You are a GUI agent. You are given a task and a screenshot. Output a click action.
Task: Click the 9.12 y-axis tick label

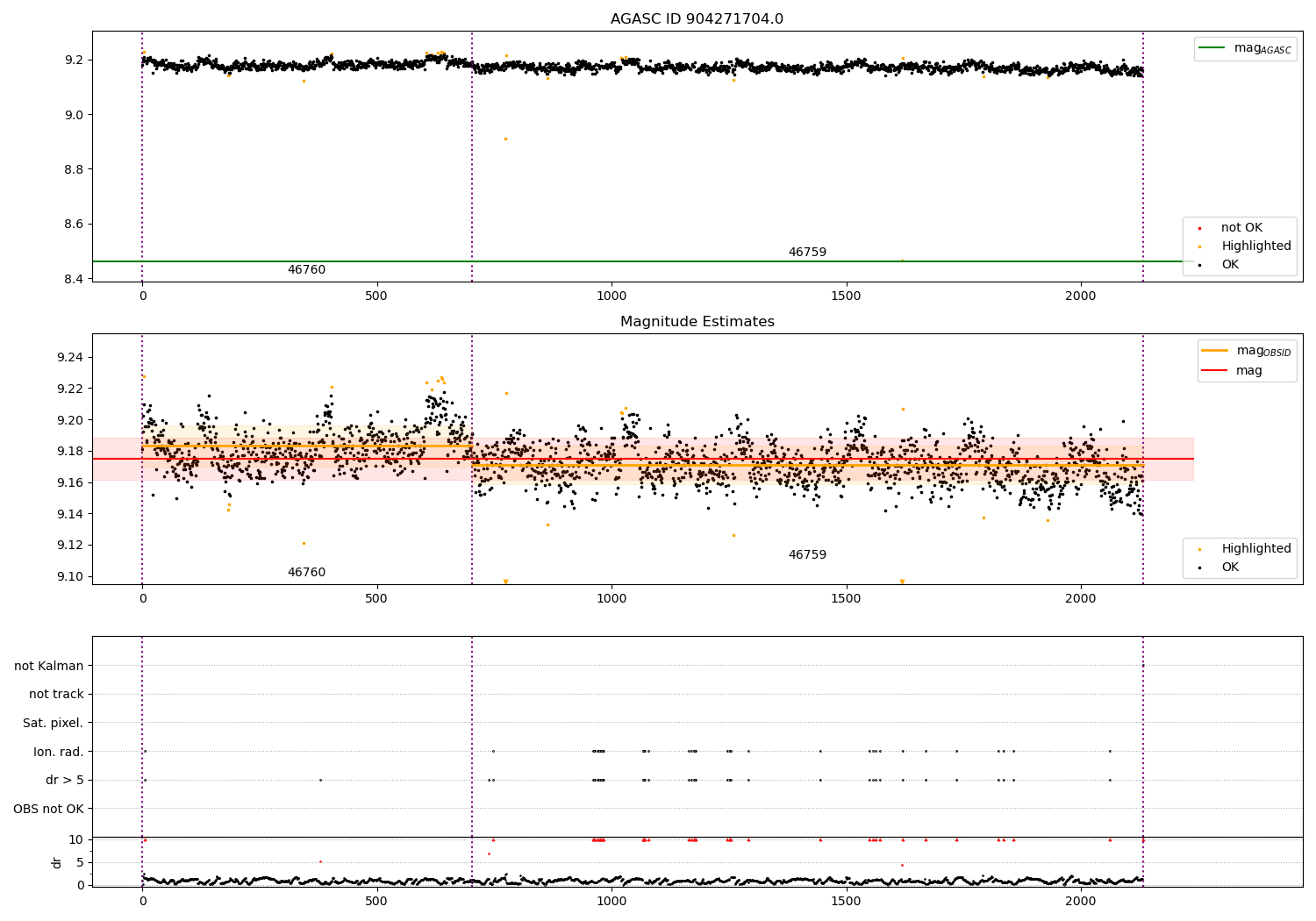[x=70, y=546]
